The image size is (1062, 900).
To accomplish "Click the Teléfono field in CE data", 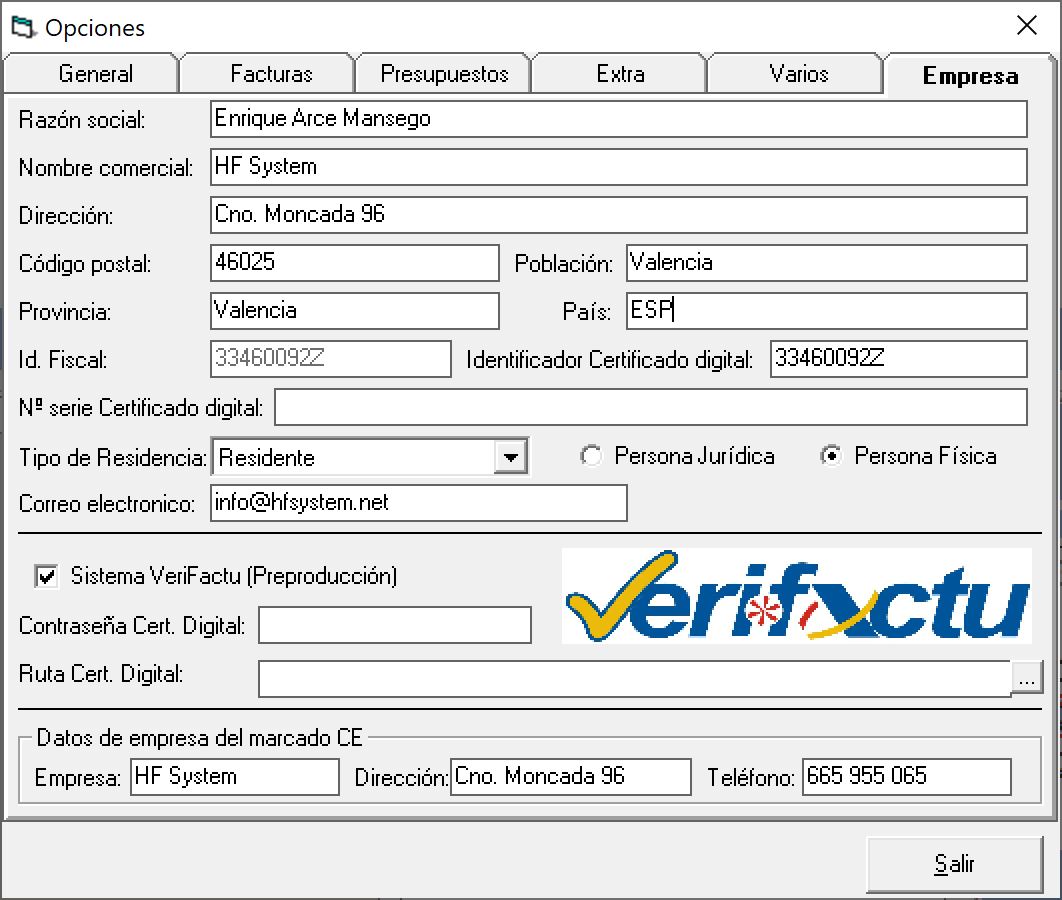I will pyautogui.click(x=906, y=777).
